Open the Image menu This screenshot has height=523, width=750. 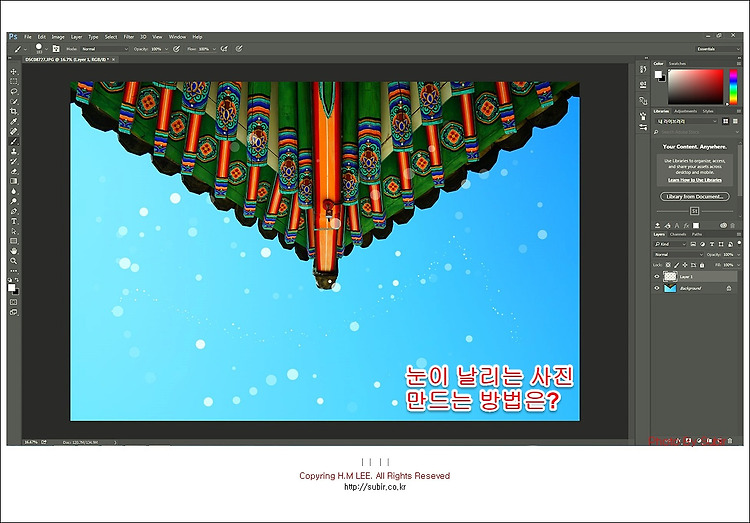click(58, 37)
